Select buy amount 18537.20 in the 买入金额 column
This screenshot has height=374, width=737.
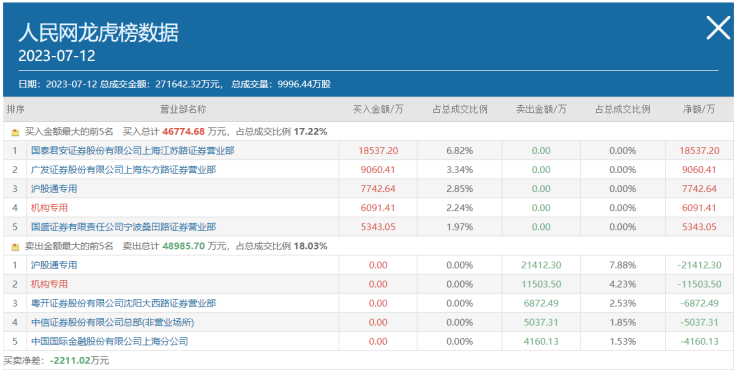click(378, 151)
